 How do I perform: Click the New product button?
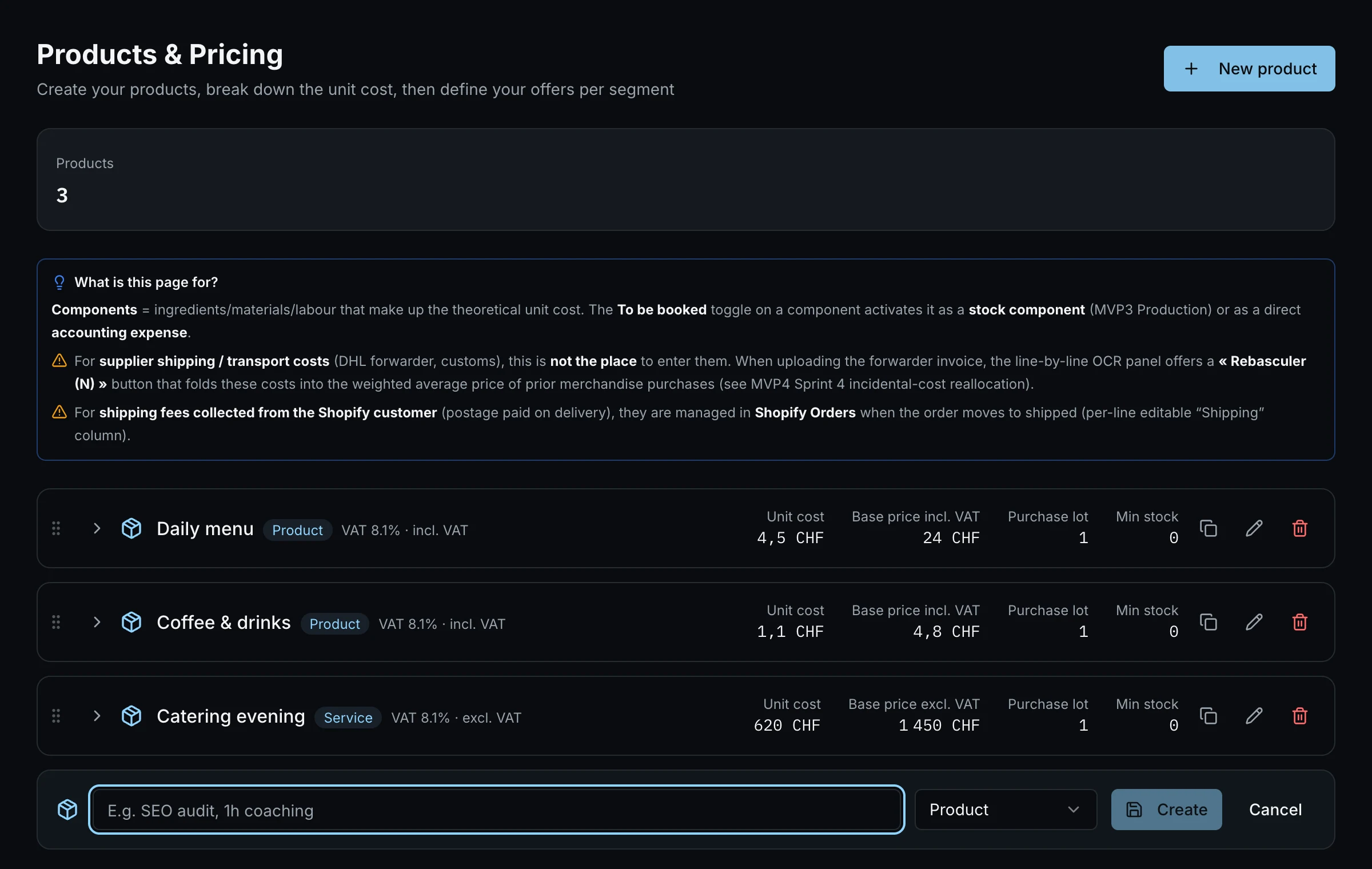(1249, 69)
